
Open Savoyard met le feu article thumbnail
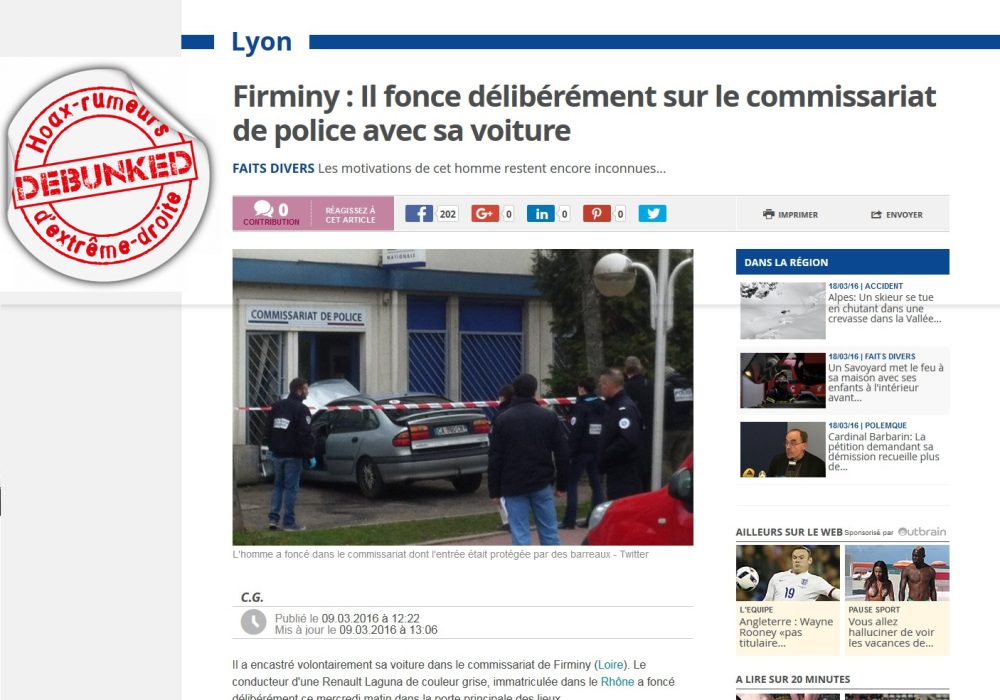pyautogui.click(x=783, y=380)
